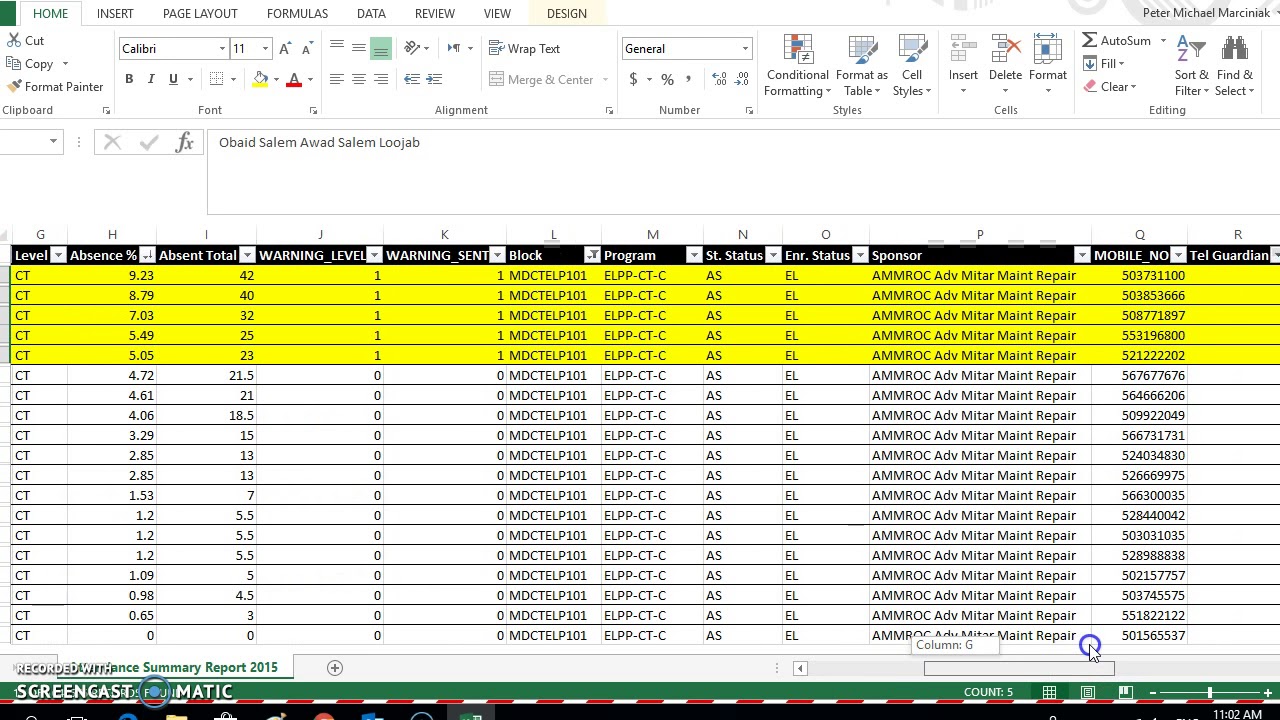Image resolution: width=1280 pixels, height=720 pixels.
Task: Open Find & Select menu
Action: pyautogui.click(x=1235, y=66)
